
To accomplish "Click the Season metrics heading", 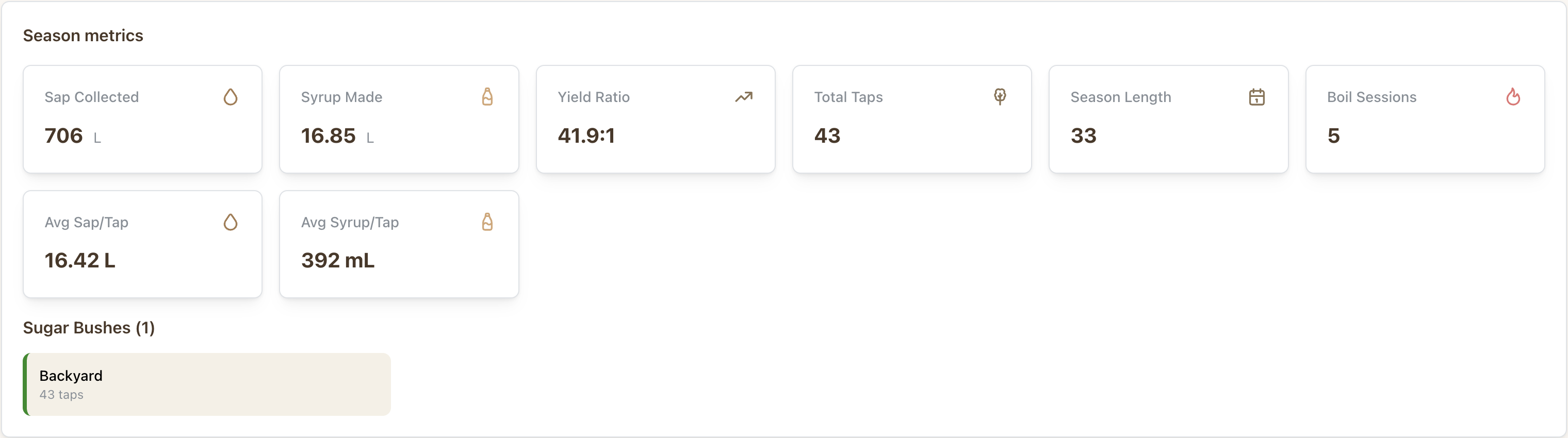I will [x=83, y=36].
